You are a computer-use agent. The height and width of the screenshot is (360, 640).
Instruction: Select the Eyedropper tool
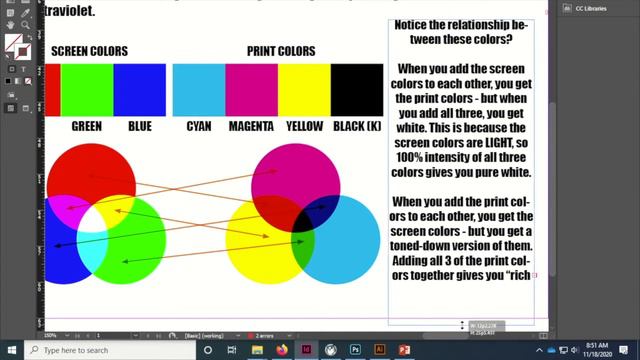25,13
